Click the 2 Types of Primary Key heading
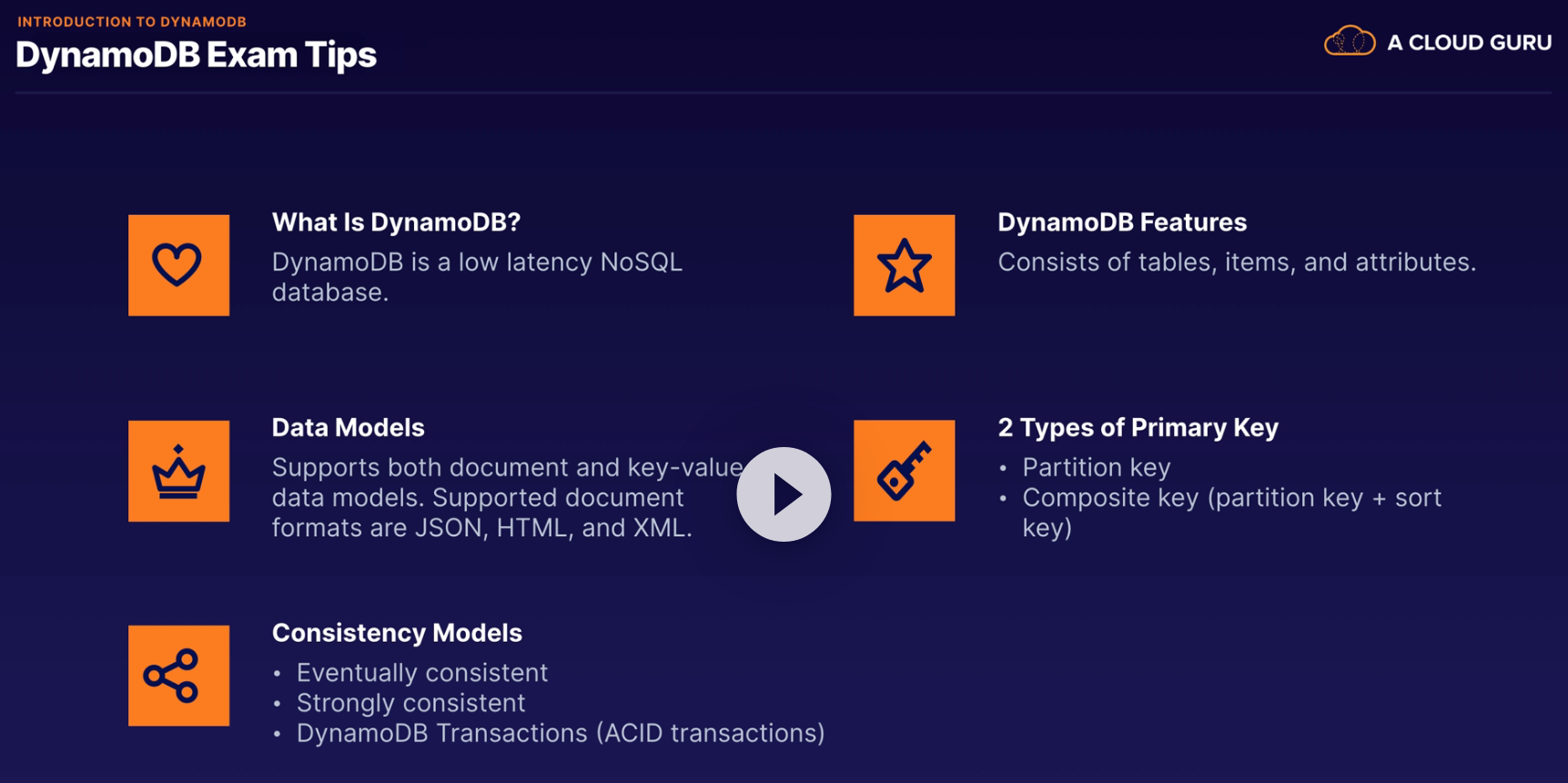The width and height of the screenshot is (1568, 783). click(1138, 427)
